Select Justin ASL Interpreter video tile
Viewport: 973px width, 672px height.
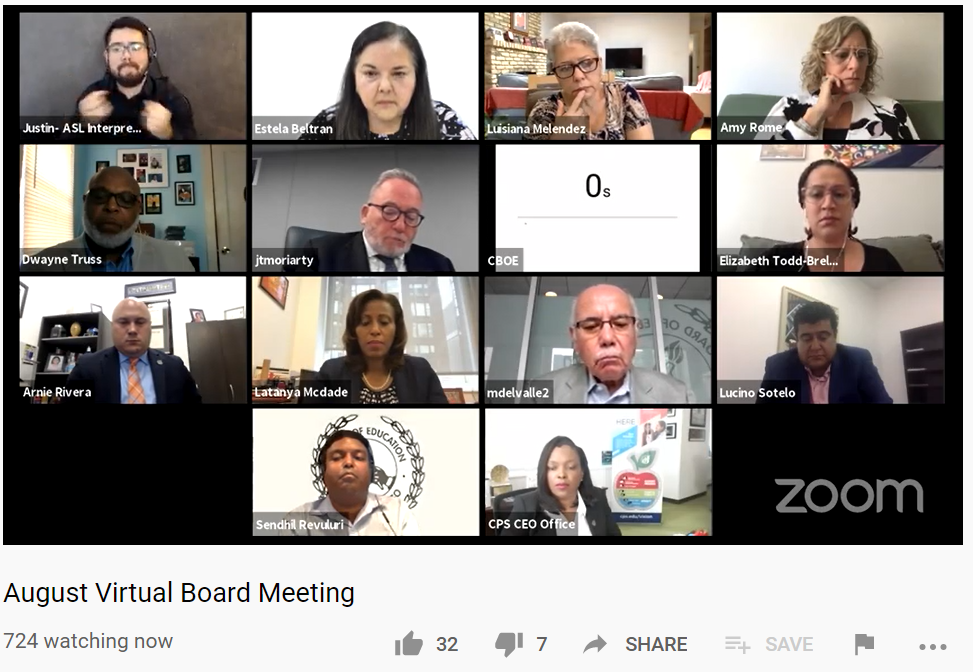pos(133,76)
